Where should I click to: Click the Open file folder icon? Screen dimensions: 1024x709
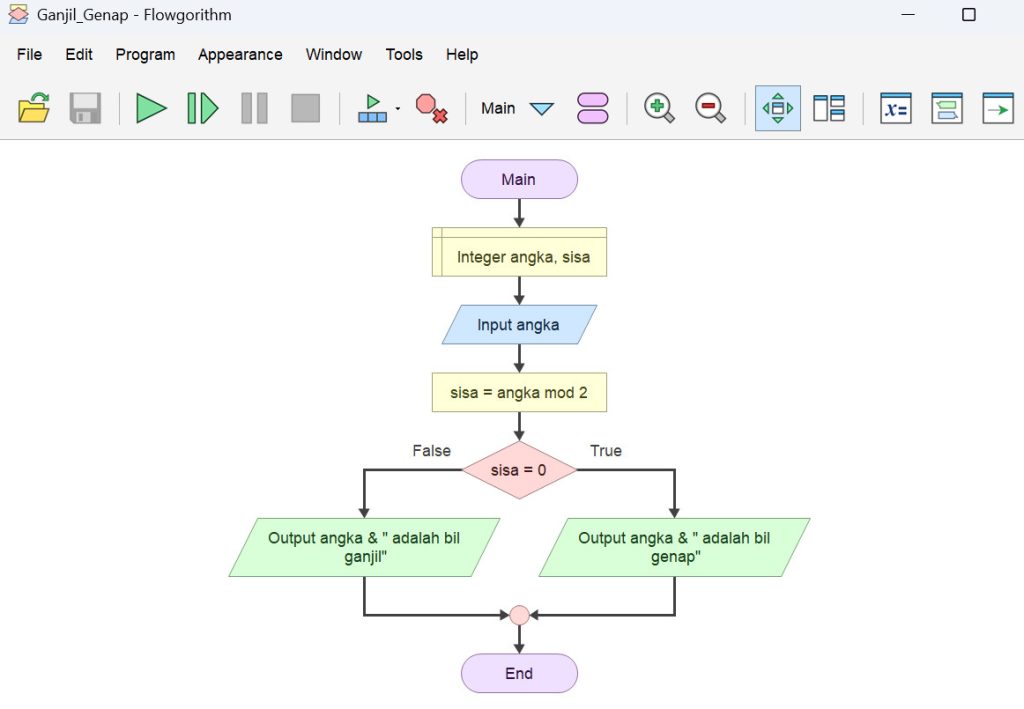coord(34,108)
